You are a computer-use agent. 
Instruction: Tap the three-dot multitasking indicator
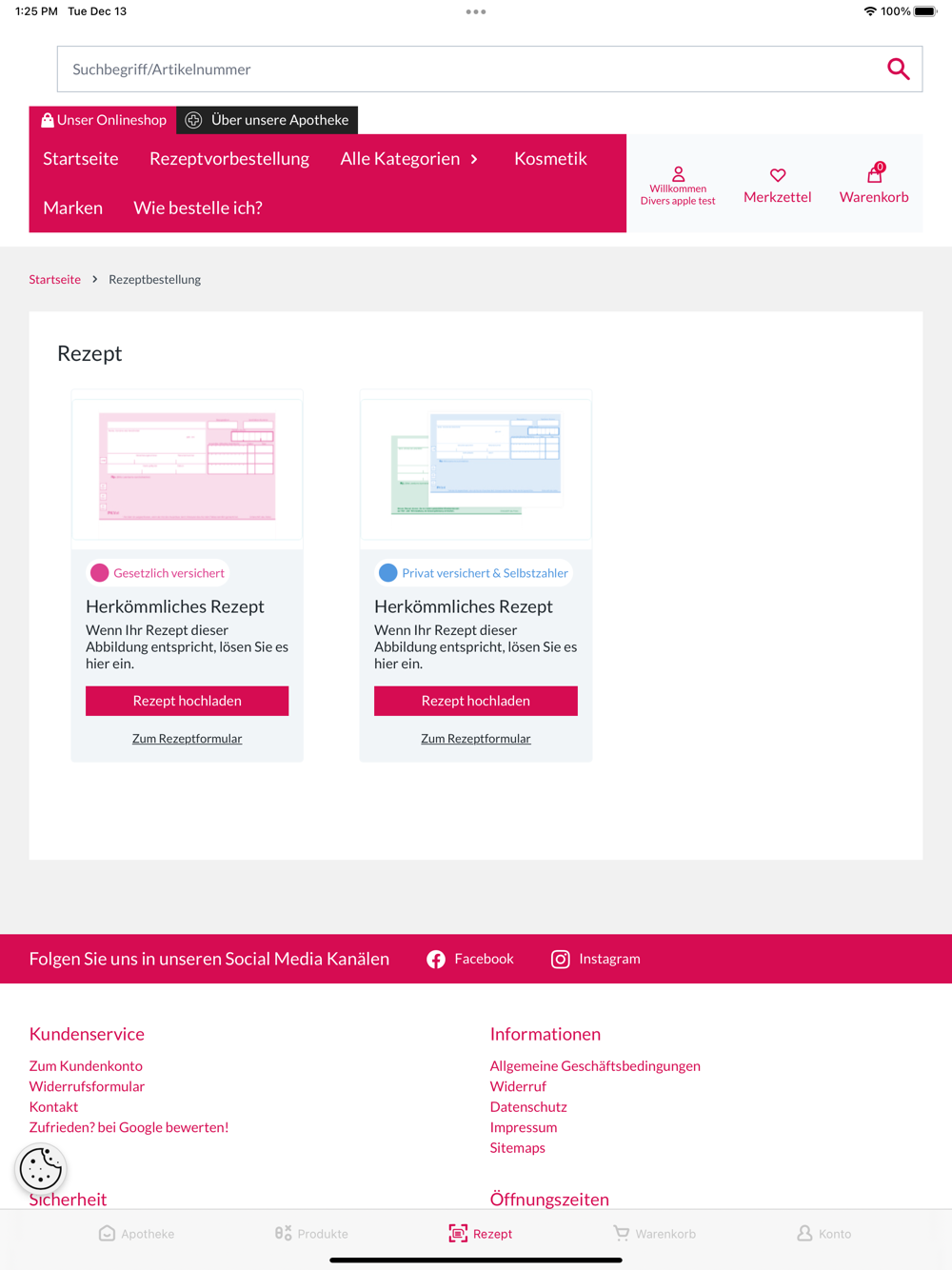476,11
